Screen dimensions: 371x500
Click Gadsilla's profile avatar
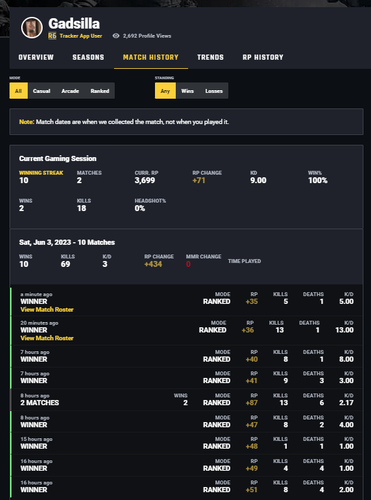[x=32, y=28]
